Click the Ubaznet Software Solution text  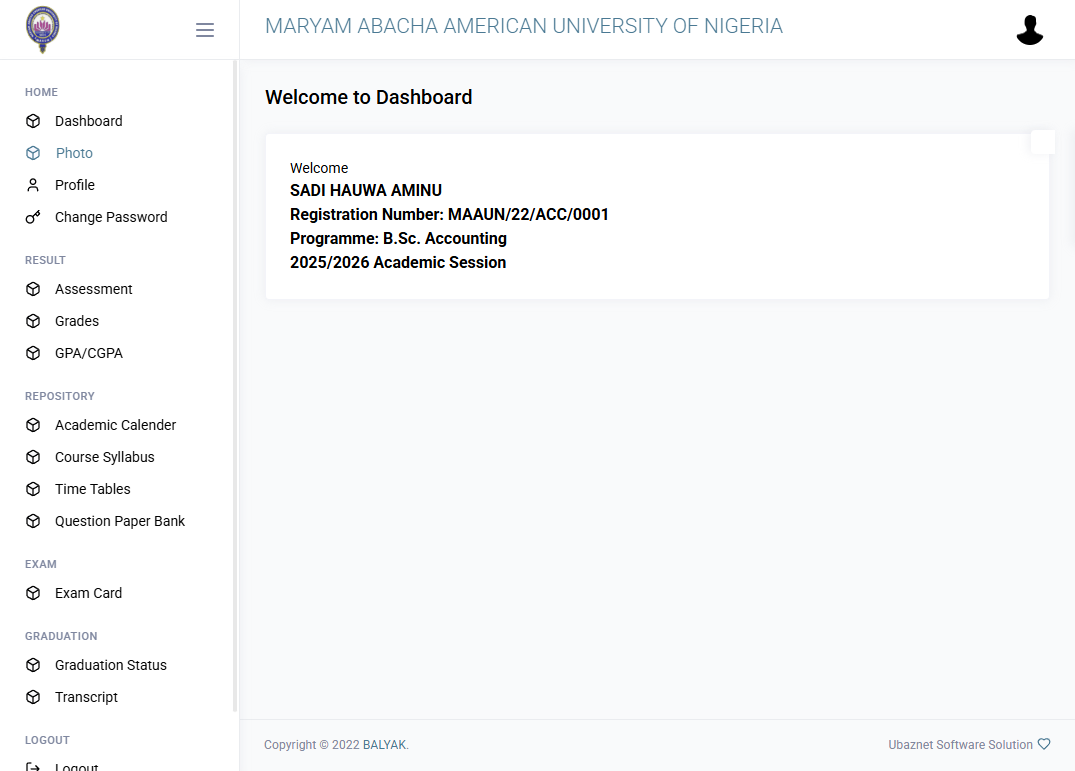960,745
